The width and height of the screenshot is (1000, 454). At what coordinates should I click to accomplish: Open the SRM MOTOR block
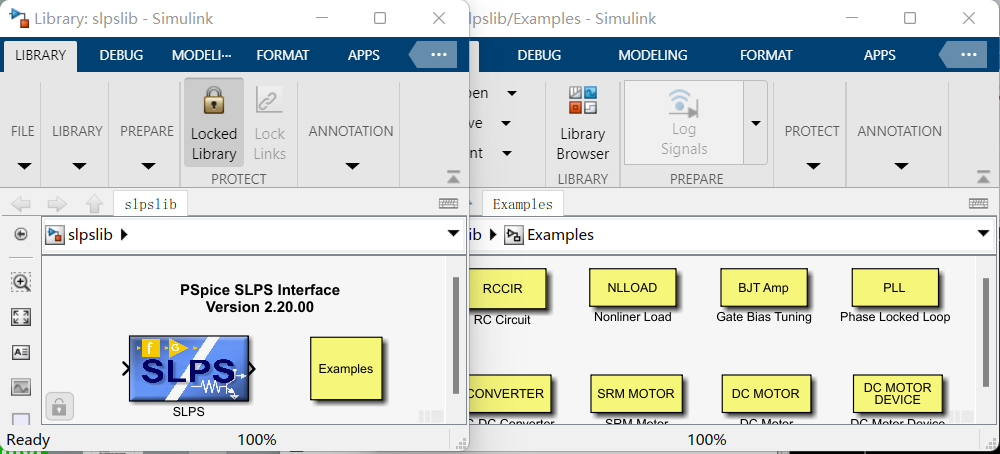coord(635,394)
